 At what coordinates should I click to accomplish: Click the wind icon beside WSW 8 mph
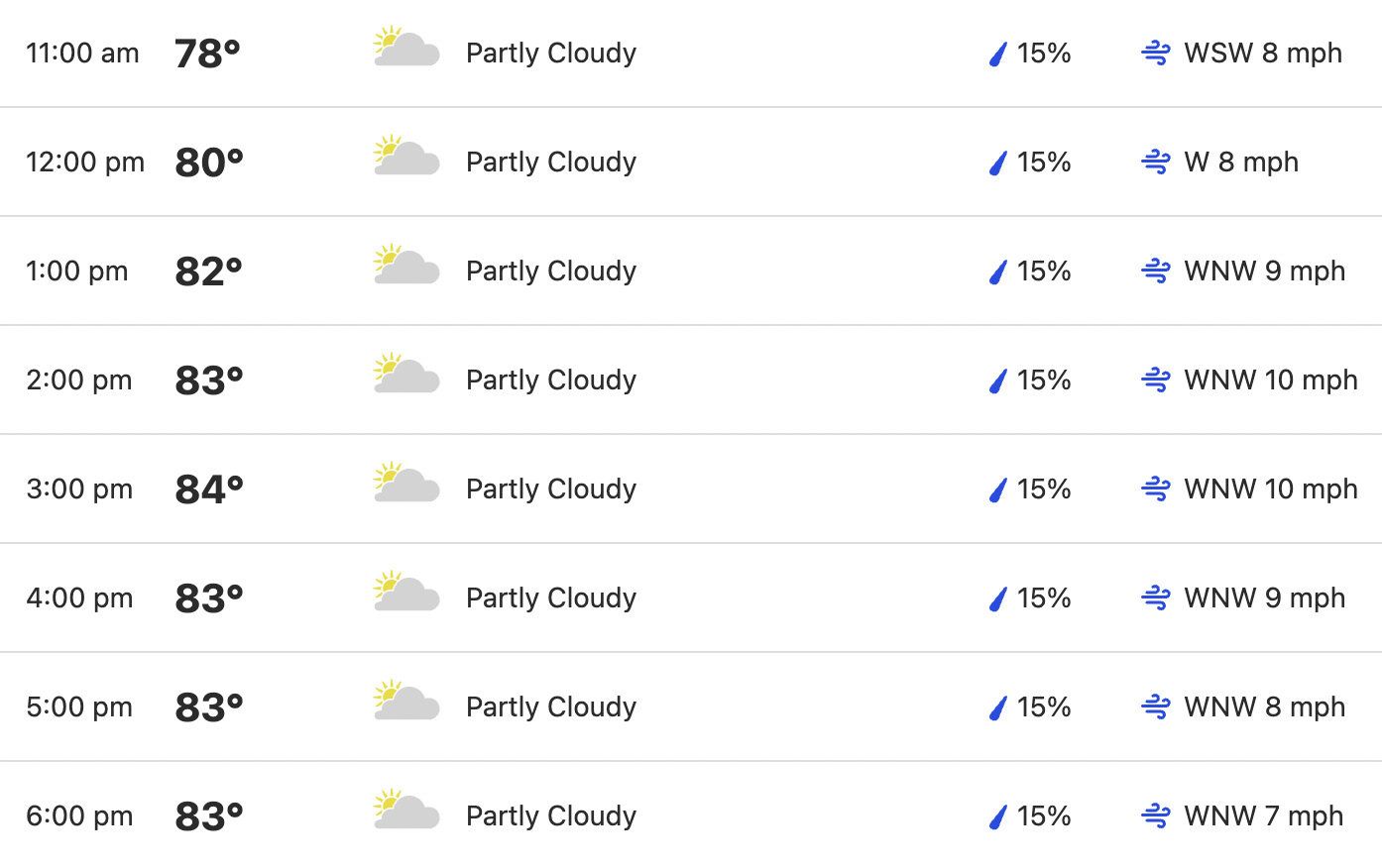[x=1156, y=53]
